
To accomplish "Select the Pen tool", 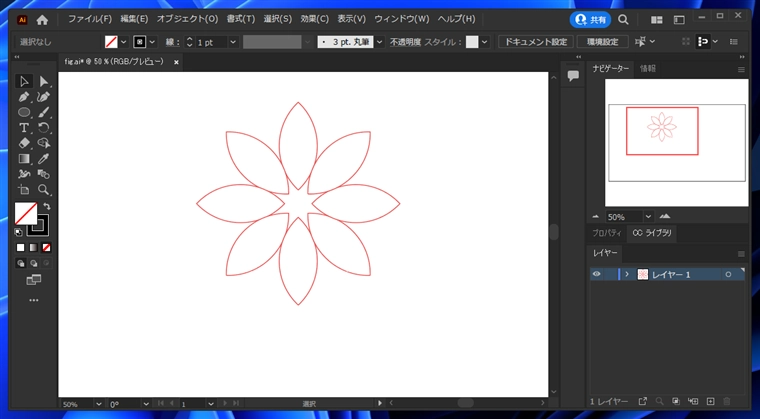I will pos(24,97).
